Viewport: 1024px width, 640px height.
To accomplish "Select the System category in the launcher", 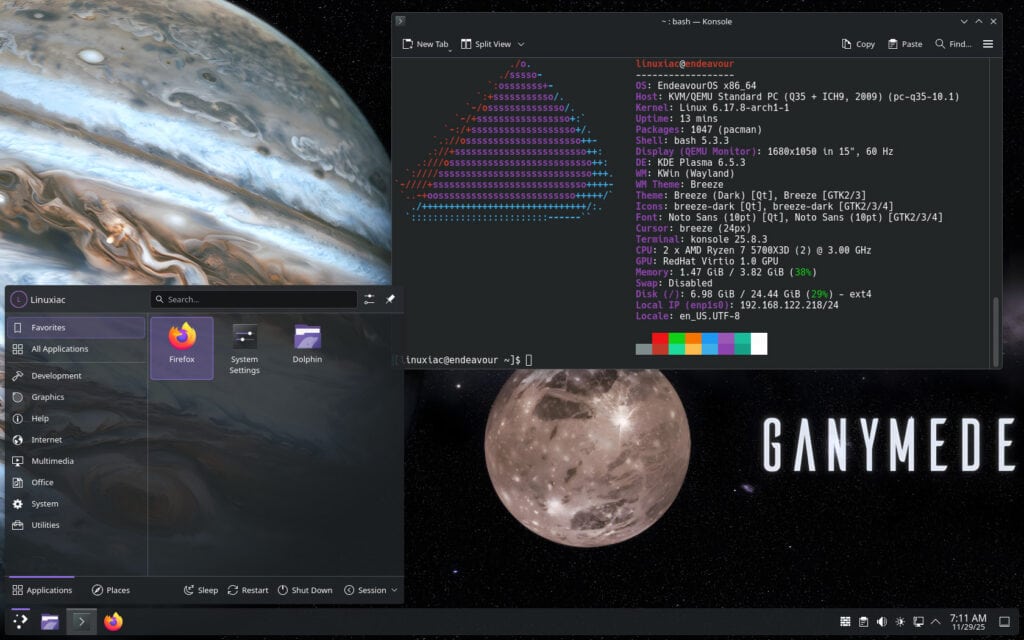I will tap(44, 503).
